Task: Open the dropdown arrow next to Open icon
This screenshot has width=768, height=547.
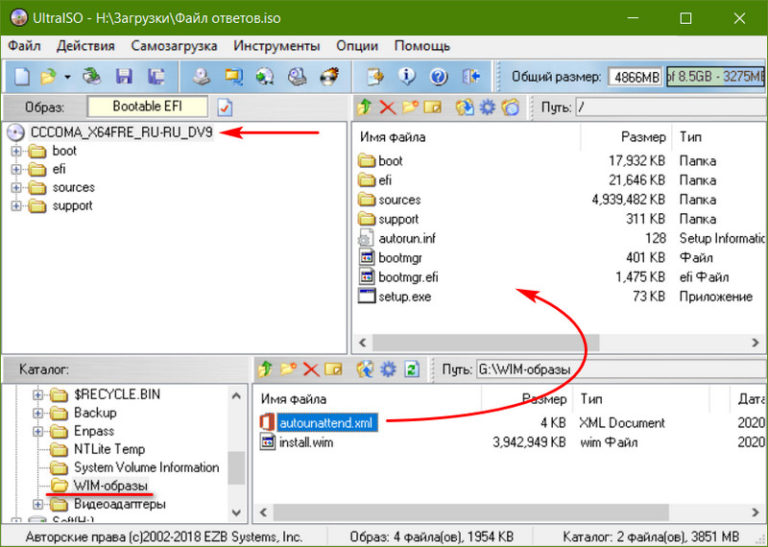Action: pos(68,76)
